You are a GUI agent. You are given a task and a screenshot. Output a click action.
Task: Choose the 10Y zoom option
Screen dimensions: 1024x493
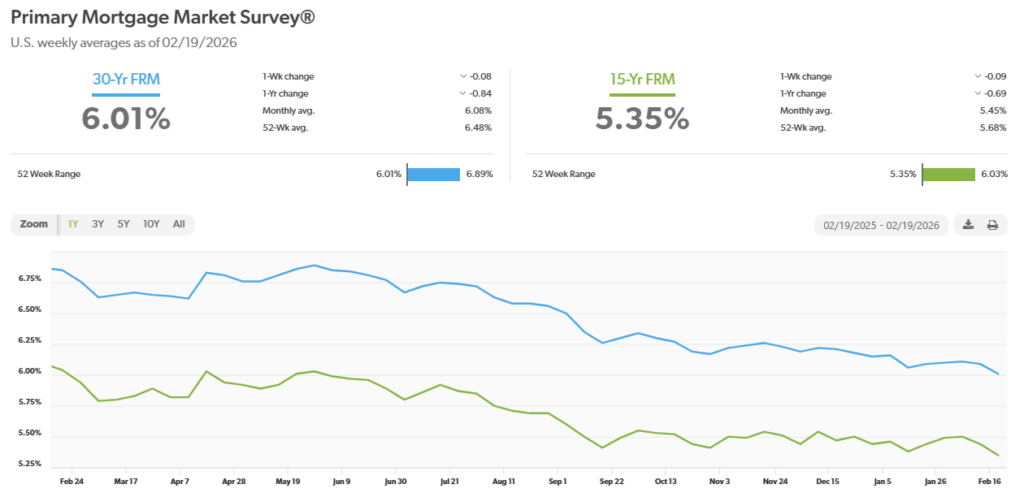[150, 224]
